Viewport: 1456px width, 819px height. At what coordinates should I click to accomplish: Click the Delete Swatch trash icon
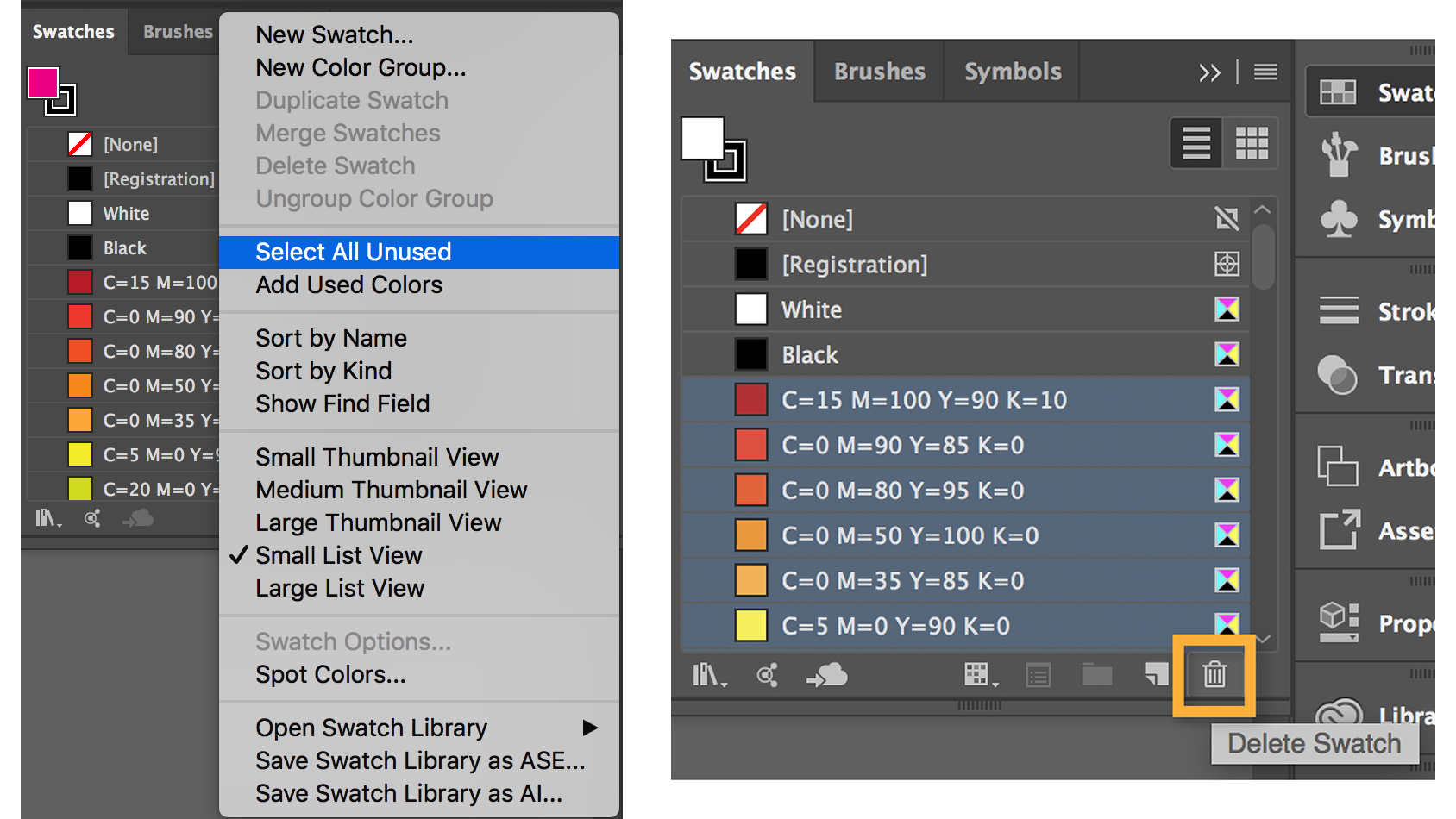point(1214,674)
